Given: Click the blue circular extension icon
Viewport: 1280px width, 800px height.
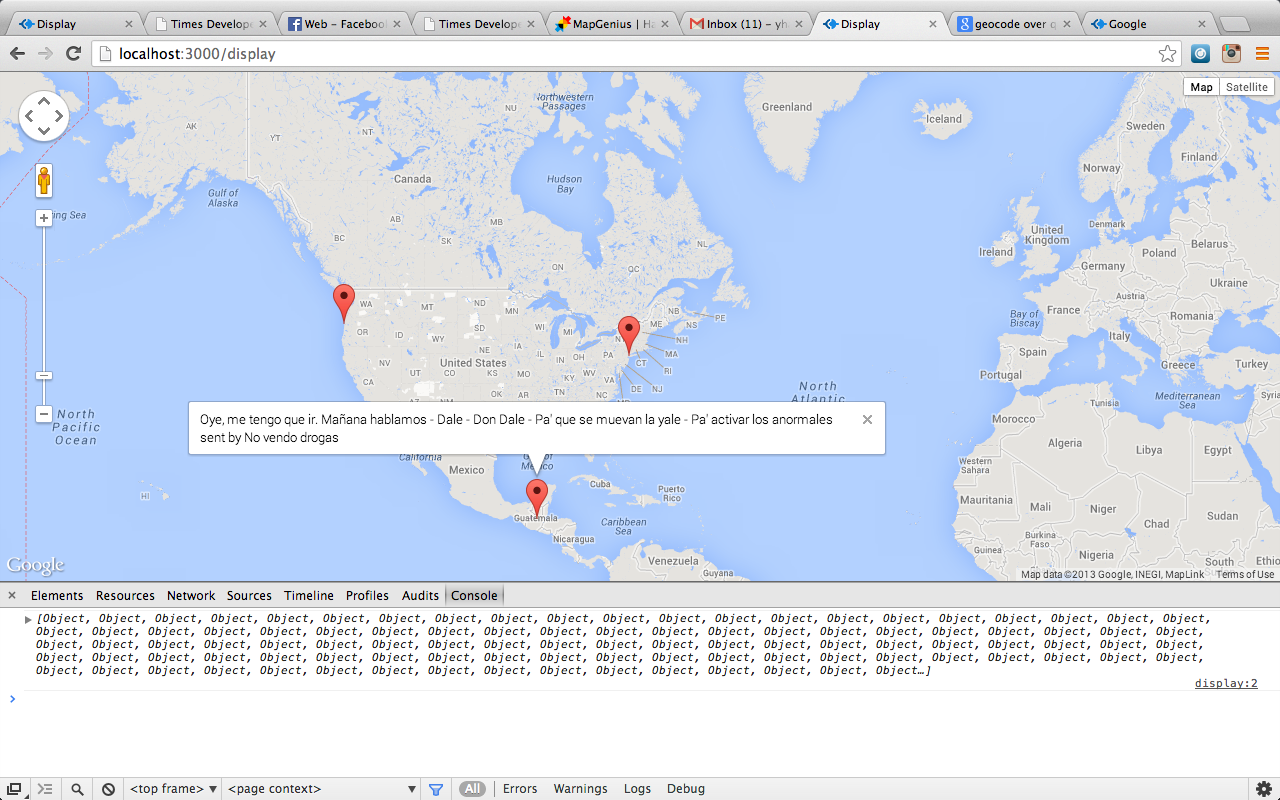Looking at the screenshot, I should (x=1201, y=54).
